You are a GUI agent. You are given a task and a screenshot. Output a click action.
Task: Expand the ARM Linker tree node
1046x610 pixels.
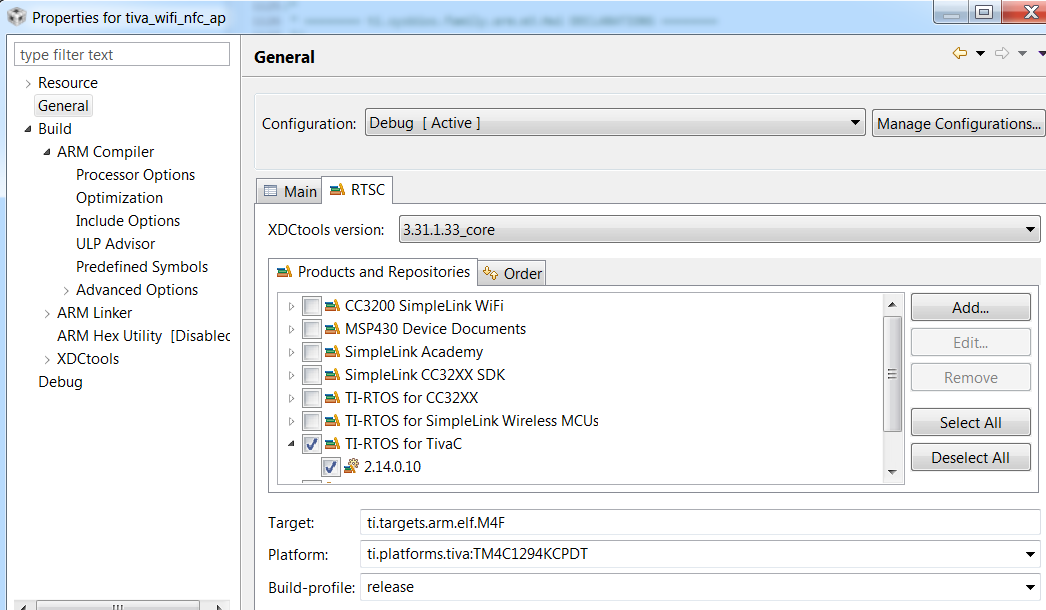pyautogui.click(x=48, y=313)
